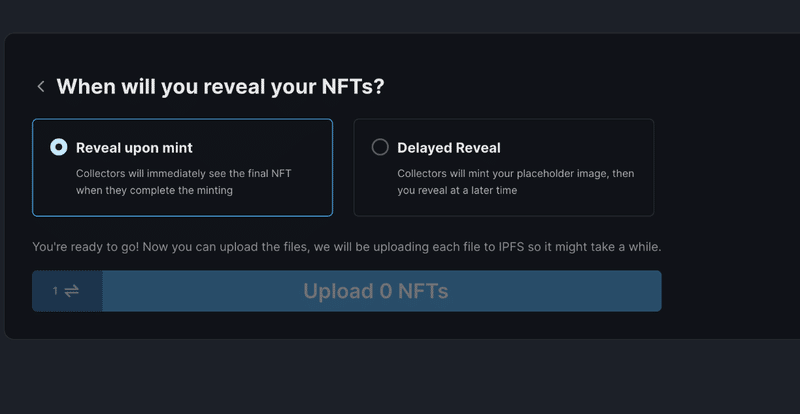The image size is (800, 414).
Task: Open the batch size toggle section of upload bar
Action: pos(67,291)
